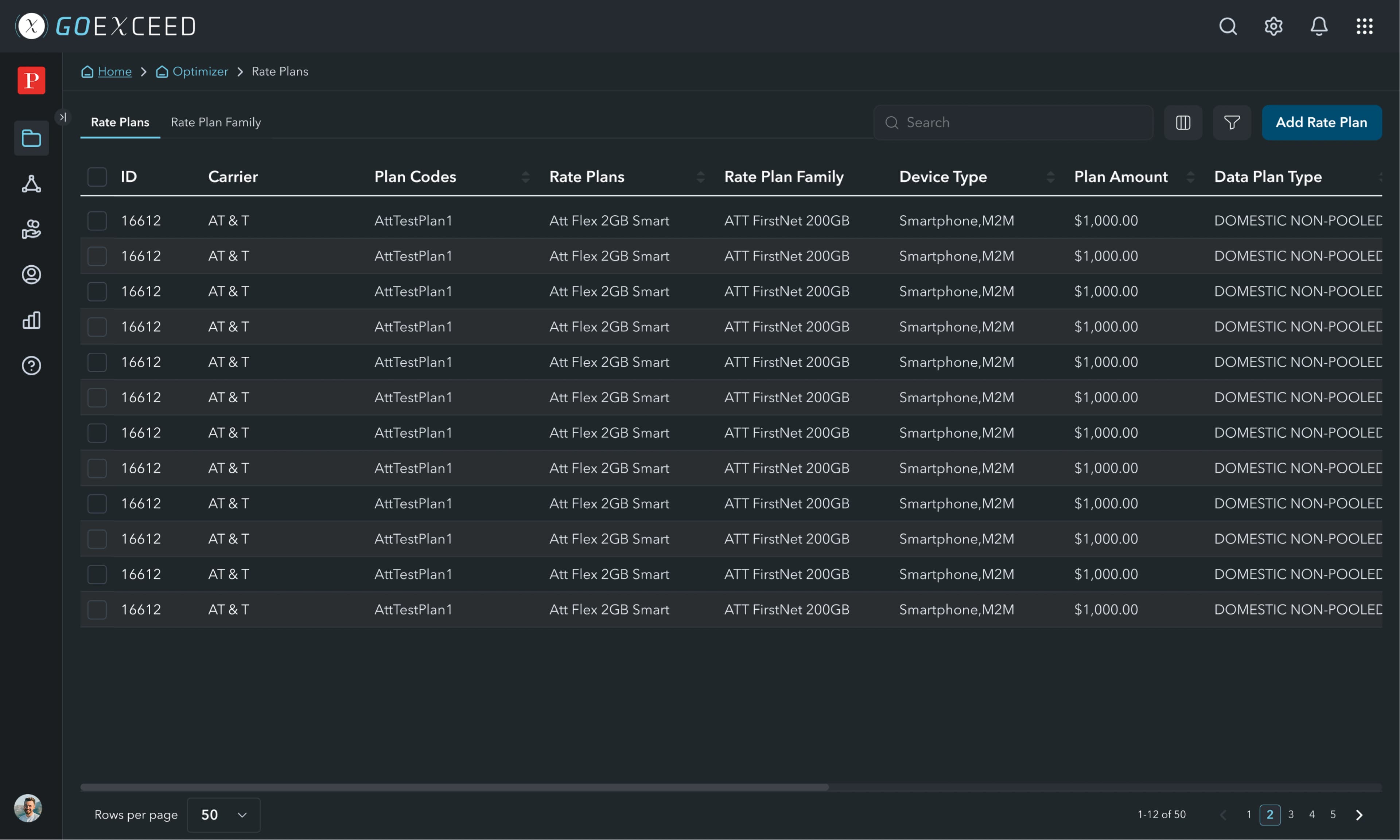This screenshot has height=840, width=1400.
Task: Sort by the Device Type column arrows
Action: (x=1050, y=177)
